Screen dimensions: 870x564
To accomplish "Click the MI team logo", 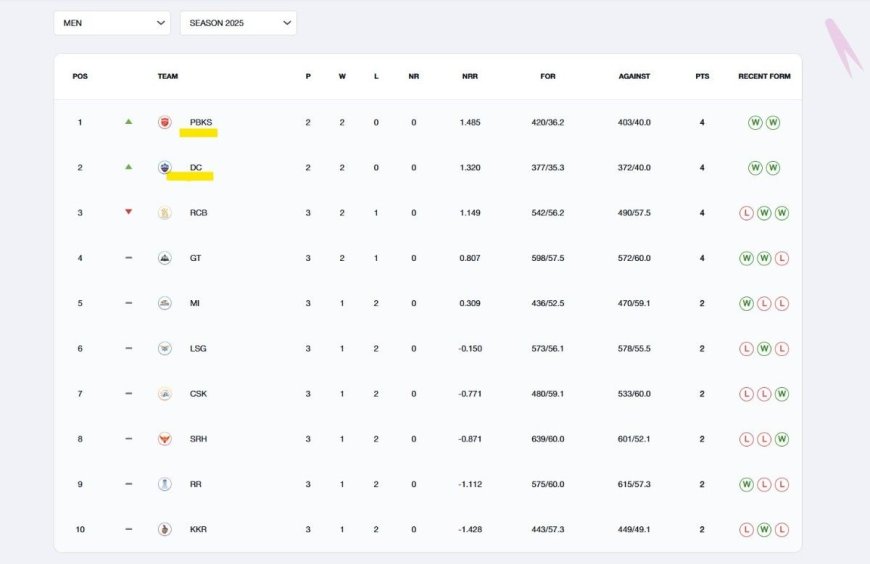I will coord(165,303).
